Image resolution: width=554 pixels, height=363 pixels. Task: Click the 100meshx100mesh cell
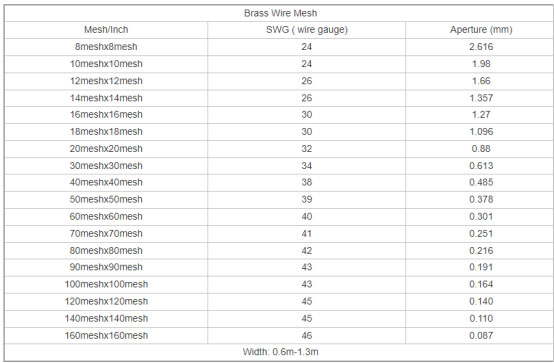point(106,284)
